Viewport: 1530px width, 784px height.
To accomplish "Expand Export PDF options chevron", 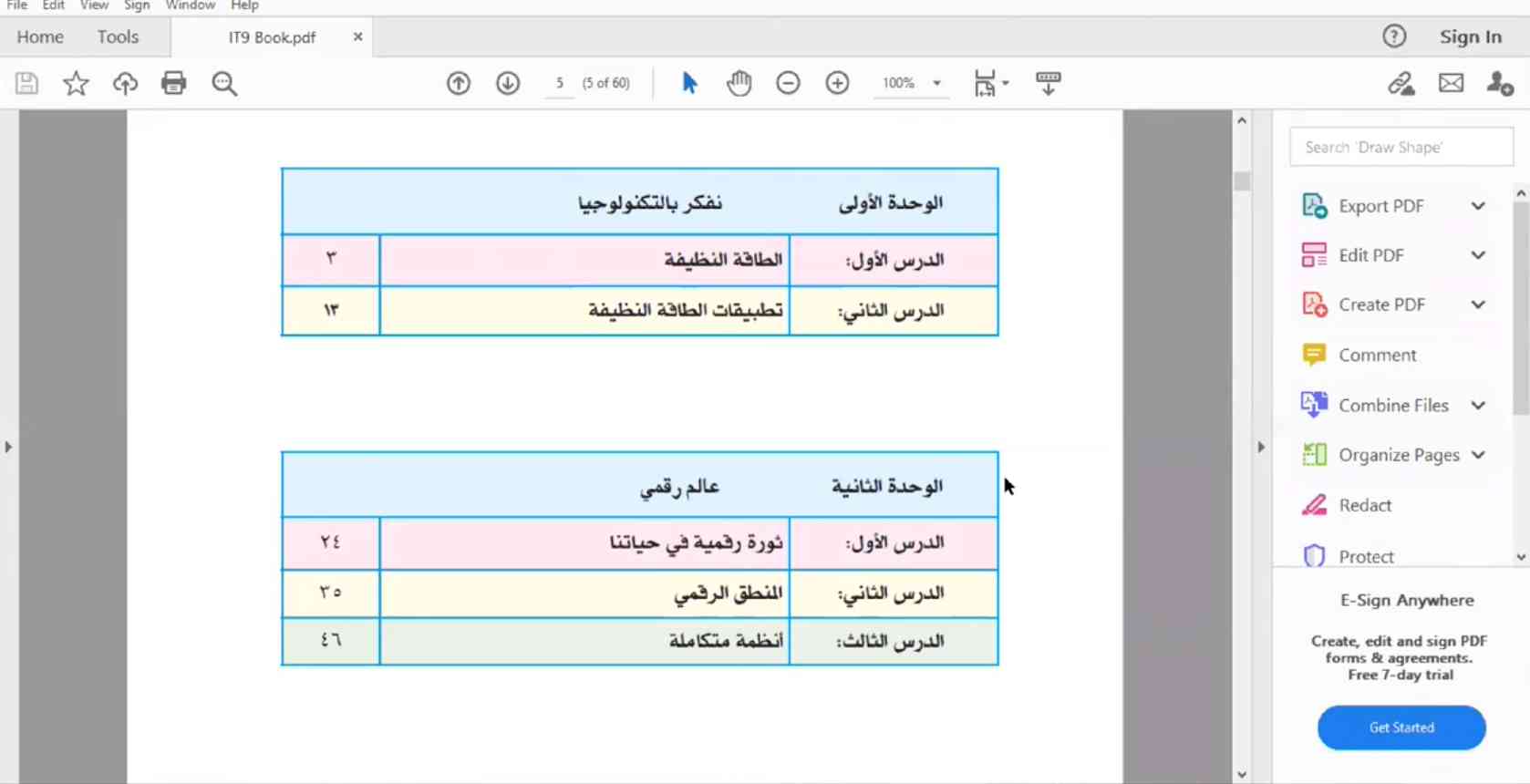I will (x=1478, y=206).
